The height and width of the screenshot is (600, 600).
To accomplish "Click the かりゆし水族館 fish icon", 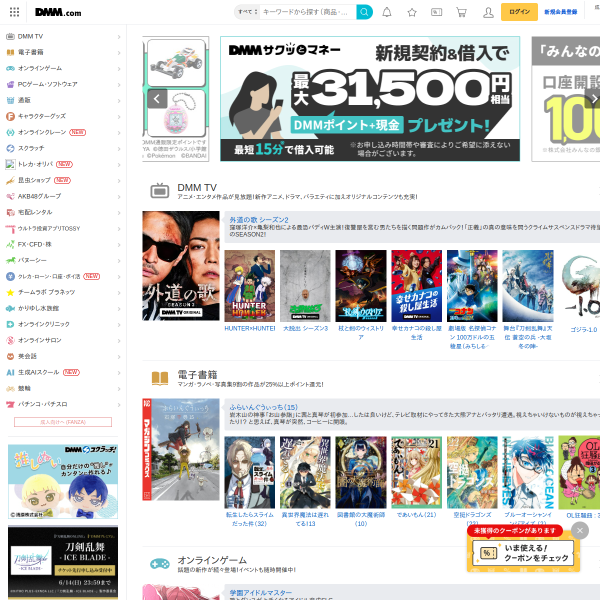I will tap(10, 308).
